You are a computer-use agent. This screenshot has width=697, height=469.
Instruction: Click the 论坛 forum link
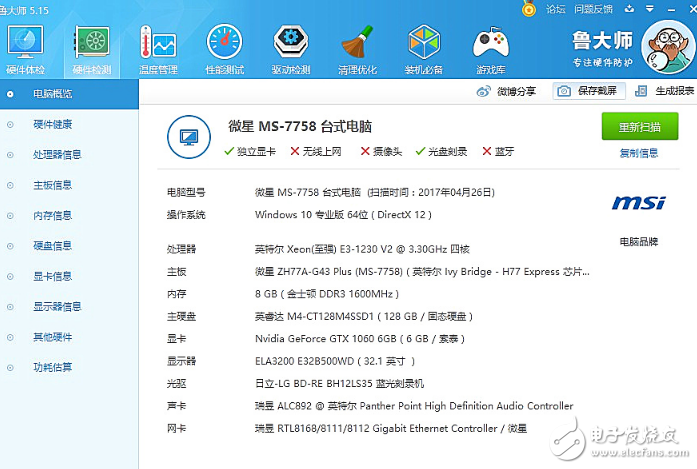[x=556, y=9]
